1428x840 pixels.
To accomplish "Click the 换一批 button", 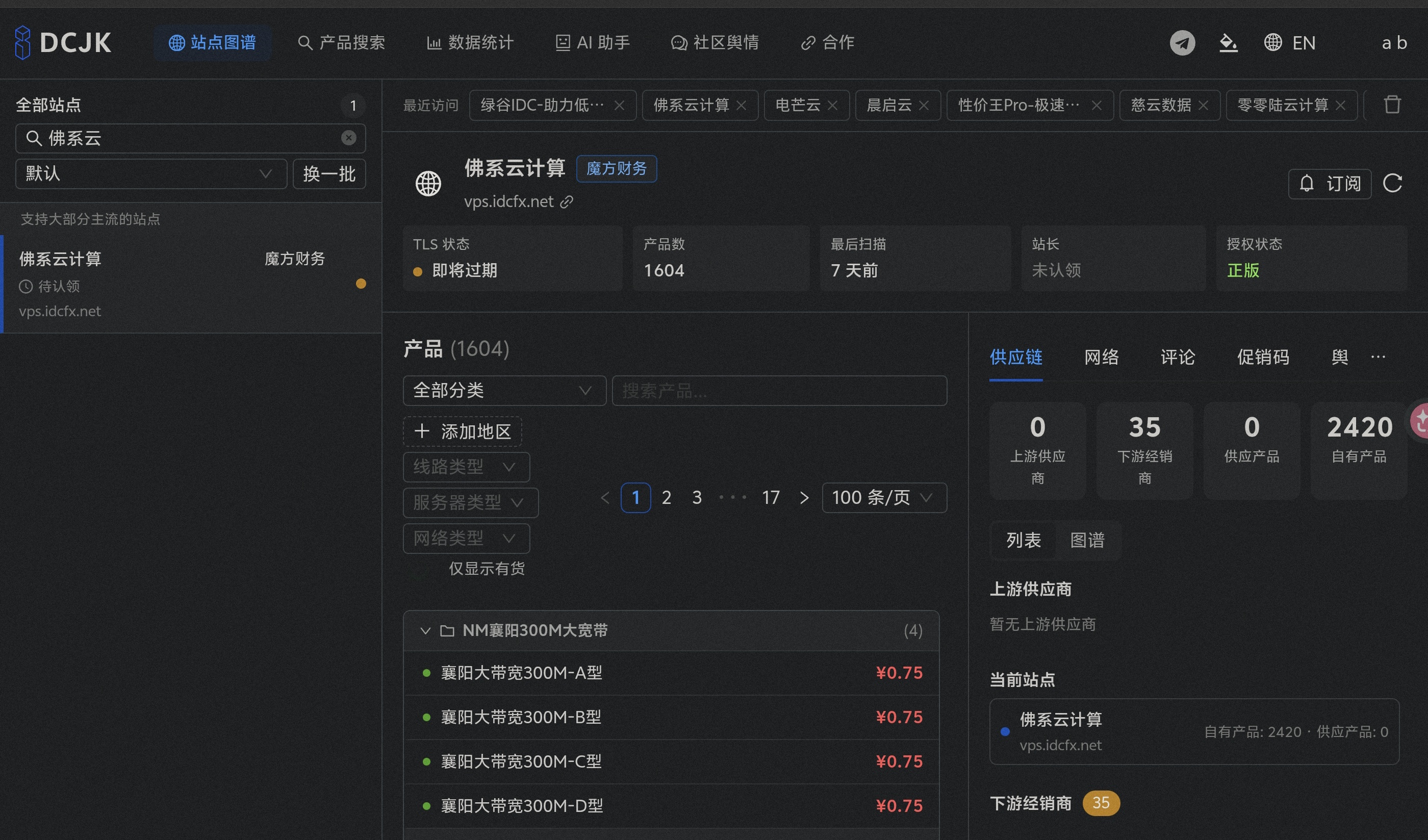I will pos(329,173).
